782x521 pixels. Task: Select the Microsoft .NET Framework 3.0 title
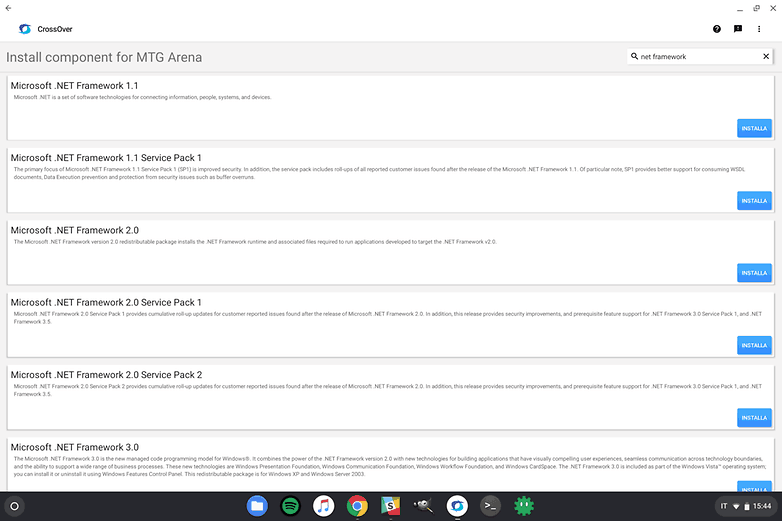[75, 447]
